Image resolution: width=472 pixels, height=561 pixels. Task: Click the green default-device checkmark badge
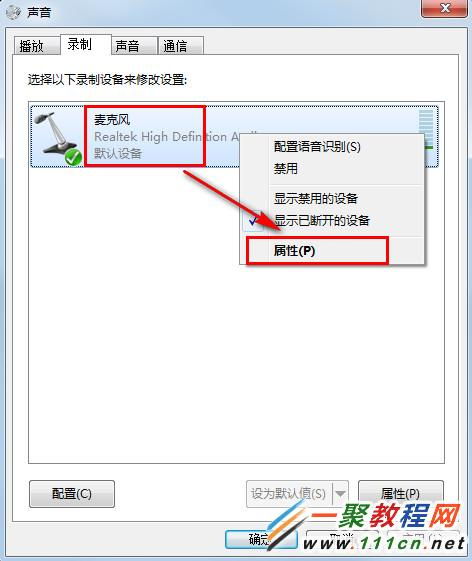[x=73, y=158]
